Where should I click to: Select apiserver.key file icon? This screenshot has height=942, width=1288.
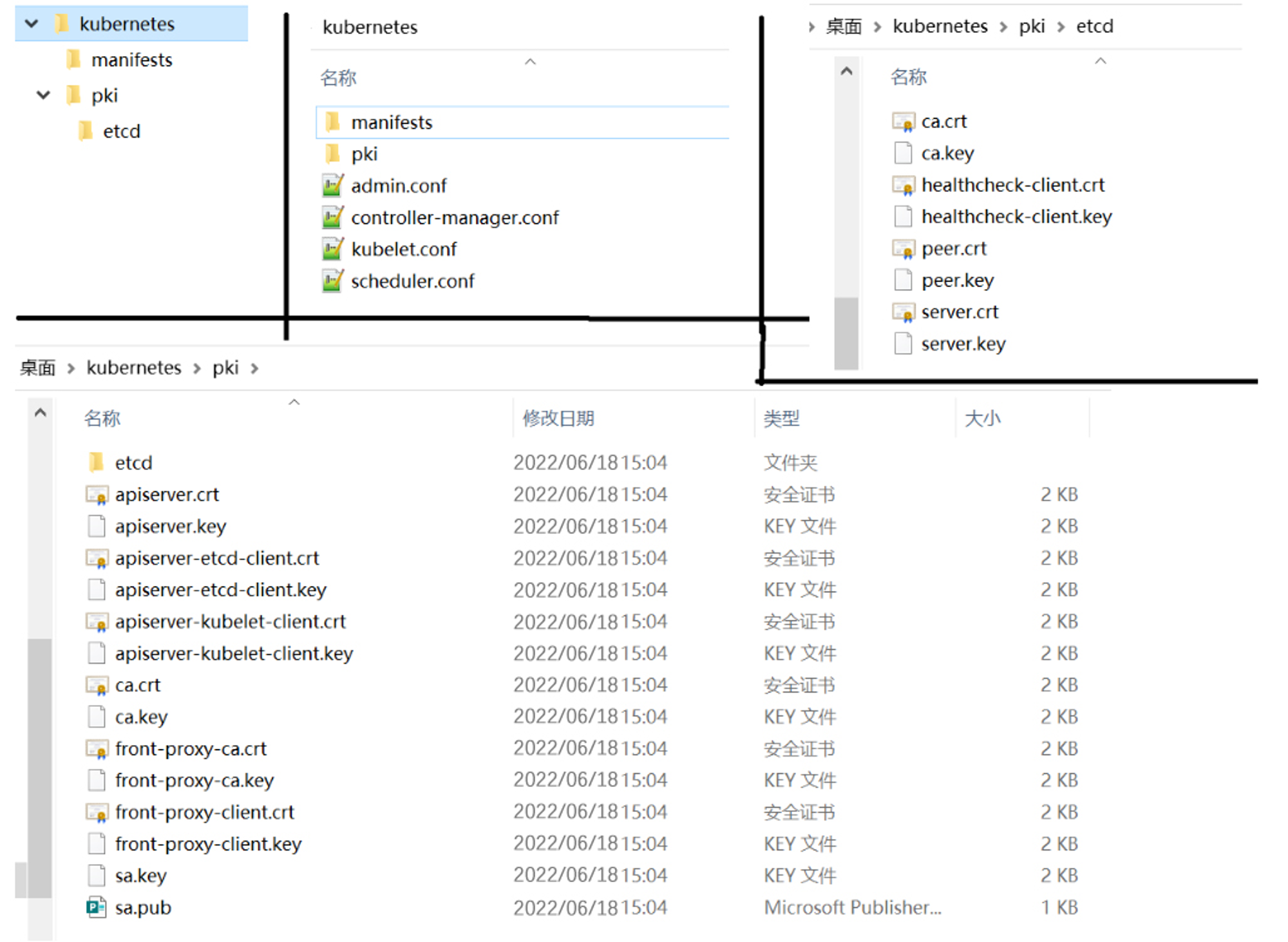tap(97, 526)
